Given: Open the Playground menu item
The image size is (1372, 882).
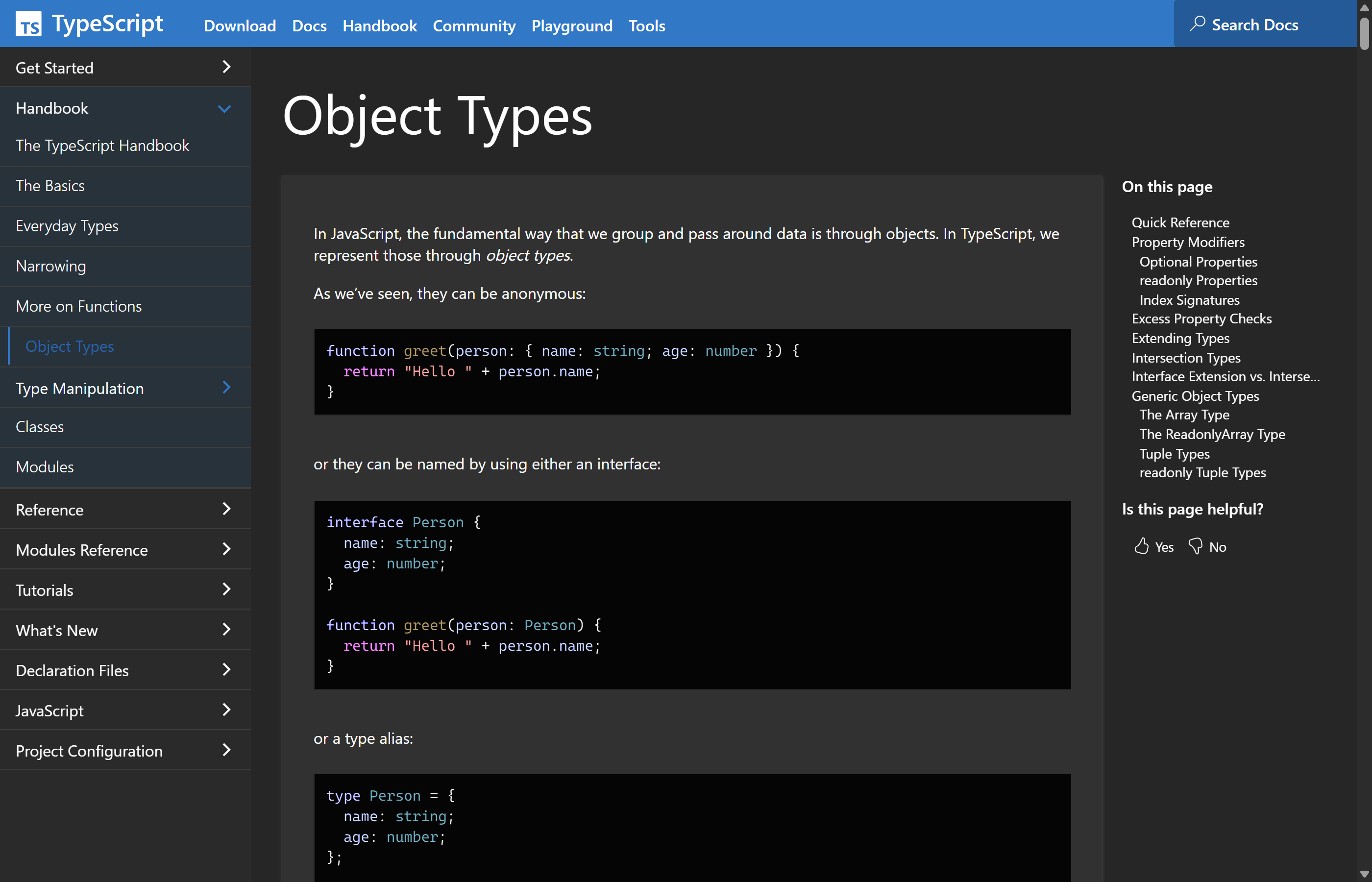Looking at the screenshot, I should click(571, 26).
